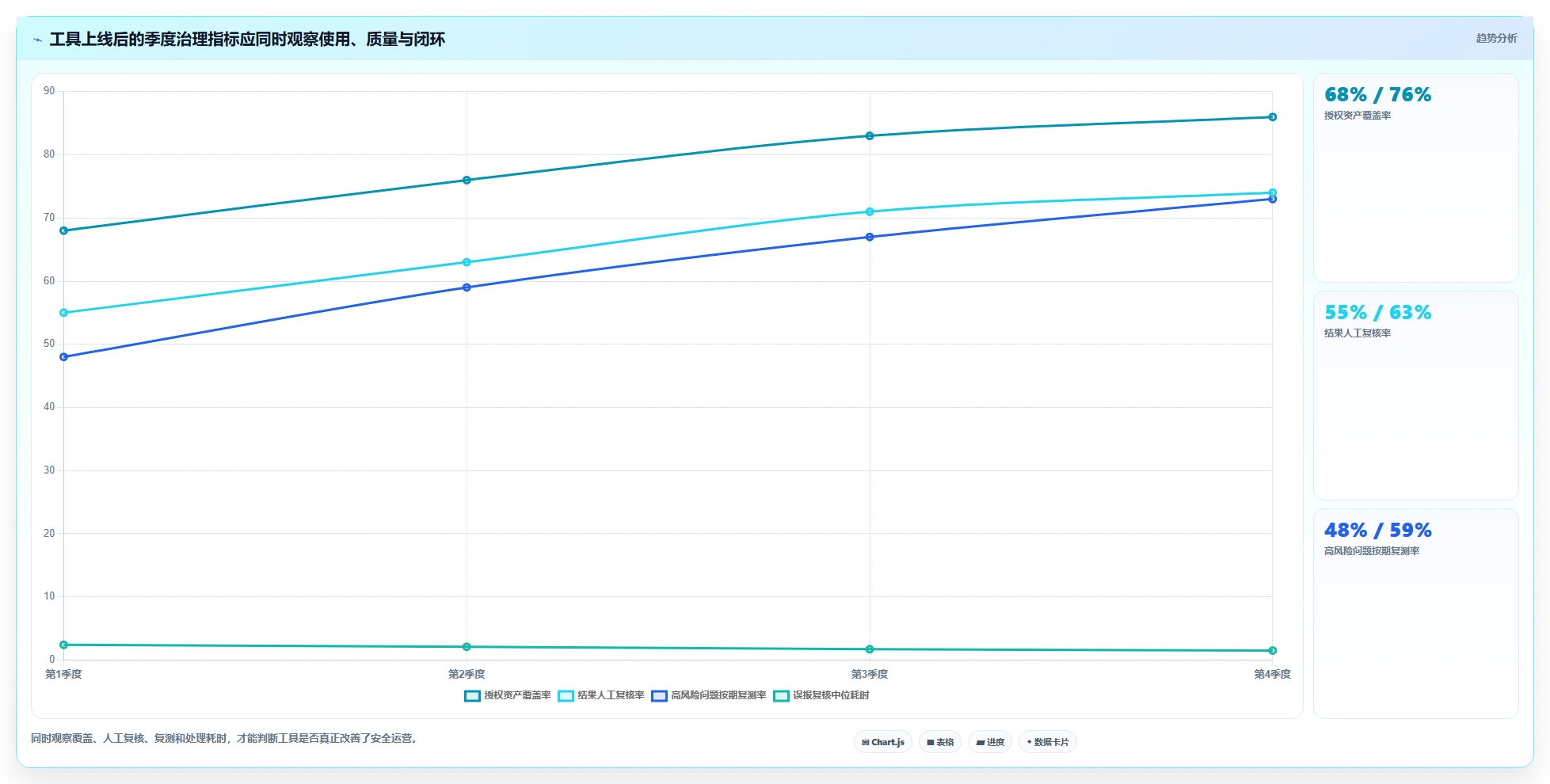Click legend label 结果人工复核率
Screen dimensions: 1550x784
point(611,695)
